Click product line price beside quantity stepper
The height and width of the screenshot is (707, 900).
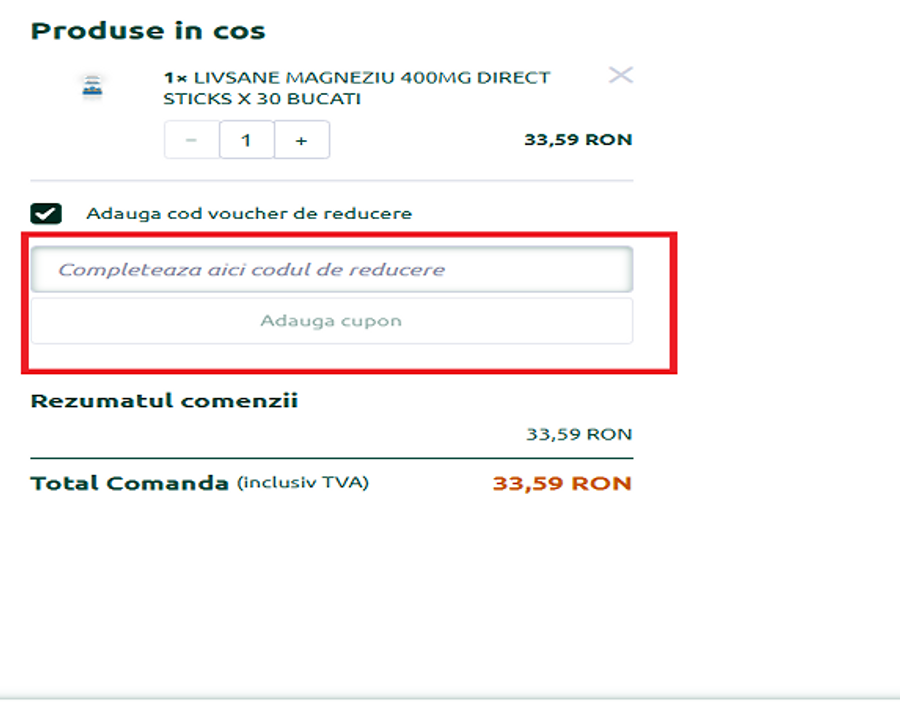point(578,140)
